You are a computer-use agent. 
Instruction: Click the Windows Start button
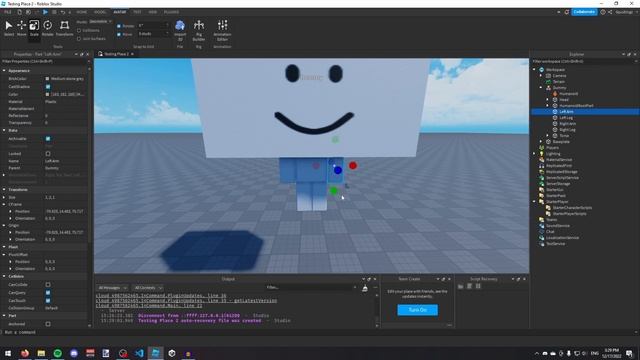click(8, 353)
